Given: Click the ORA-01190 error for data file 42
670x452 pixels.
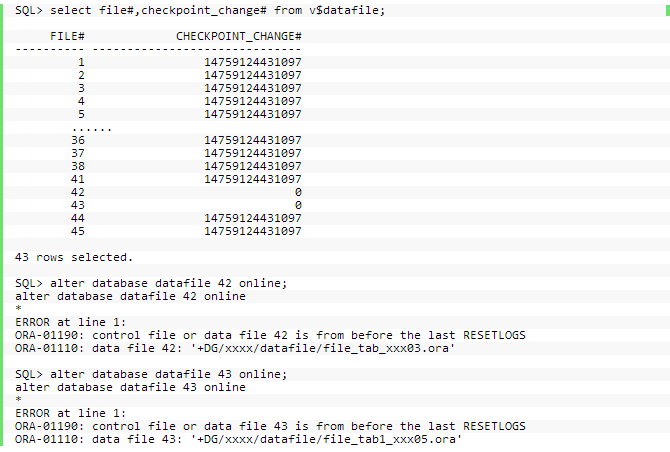Looking at the screenshot, I should [x=270, y=335].
